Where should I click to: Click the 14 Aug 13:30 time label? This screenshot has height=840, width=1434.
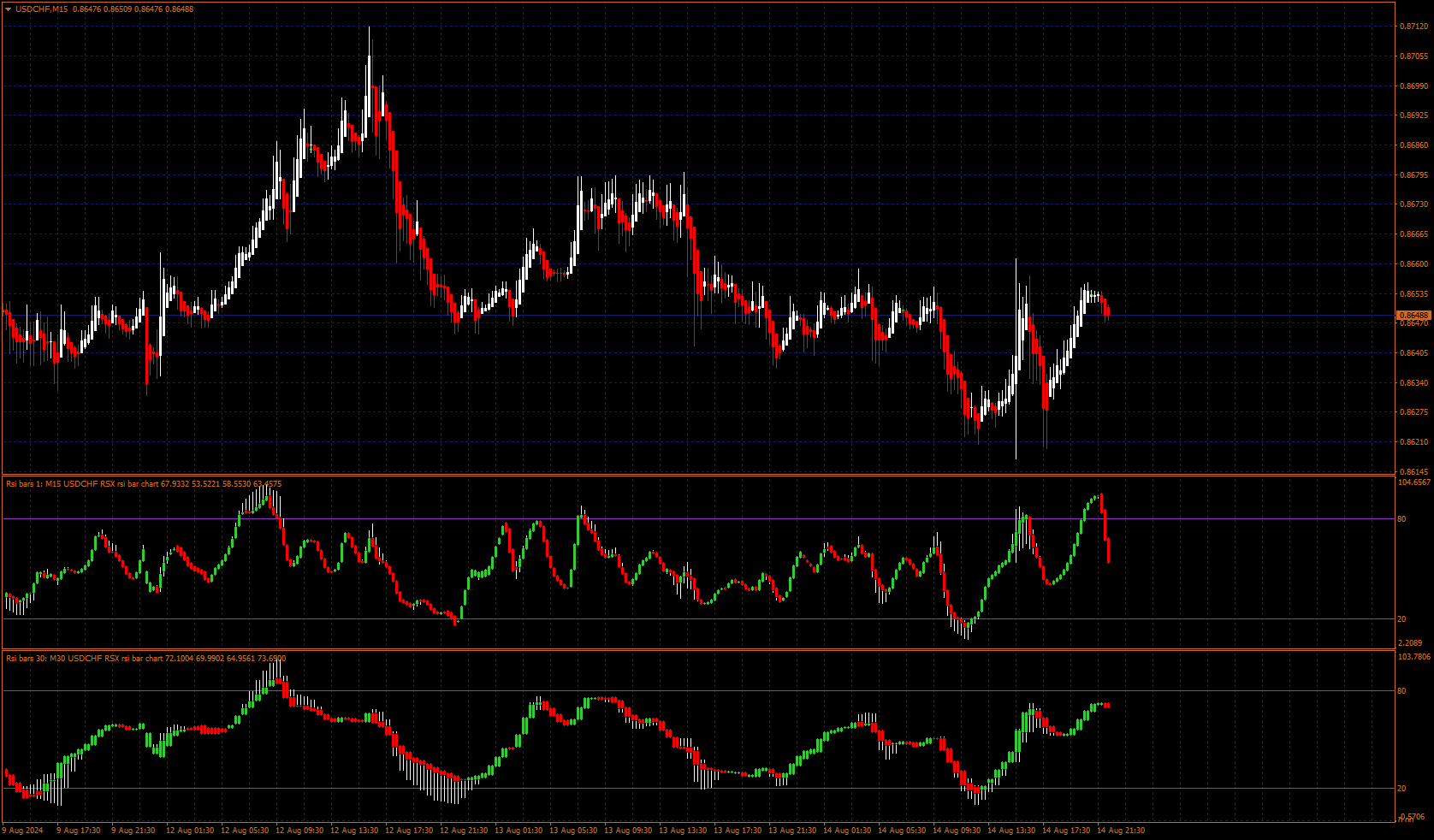pyautogui.click(x=1011, y=831)
